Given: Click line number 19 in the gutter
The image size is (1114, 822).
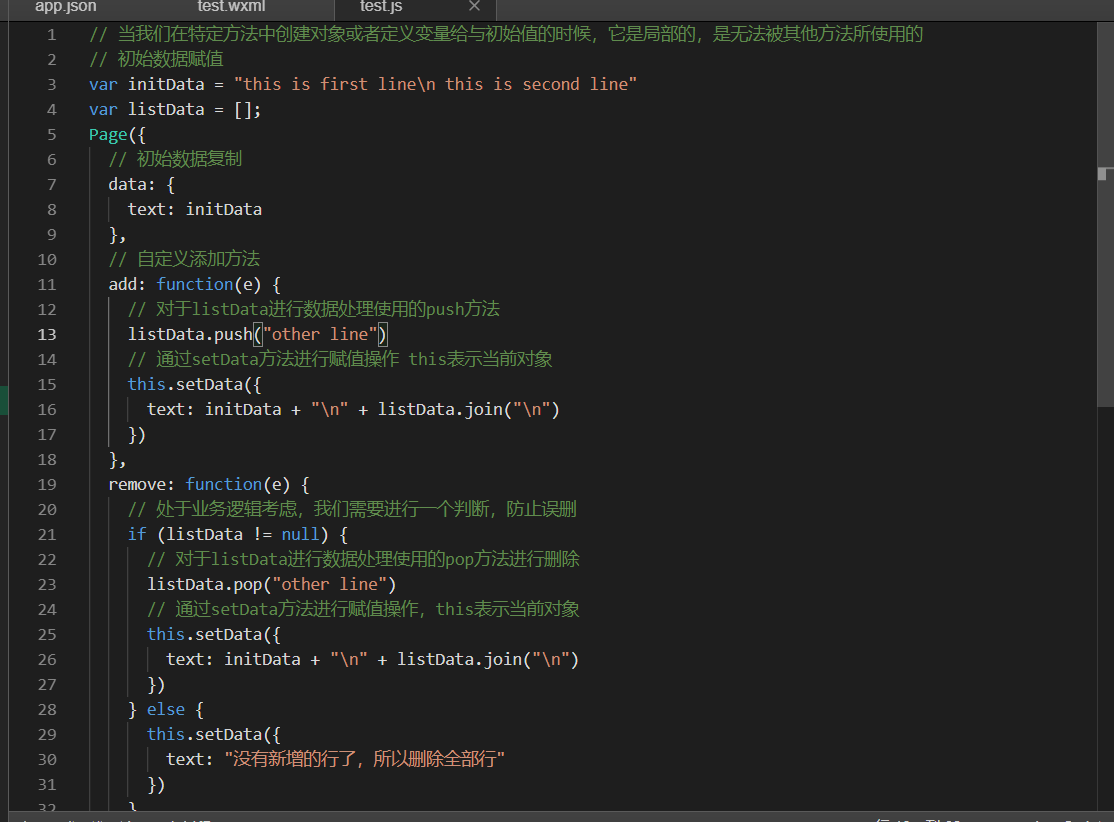Looking at the screenshot, I should [x=47, y=485].
